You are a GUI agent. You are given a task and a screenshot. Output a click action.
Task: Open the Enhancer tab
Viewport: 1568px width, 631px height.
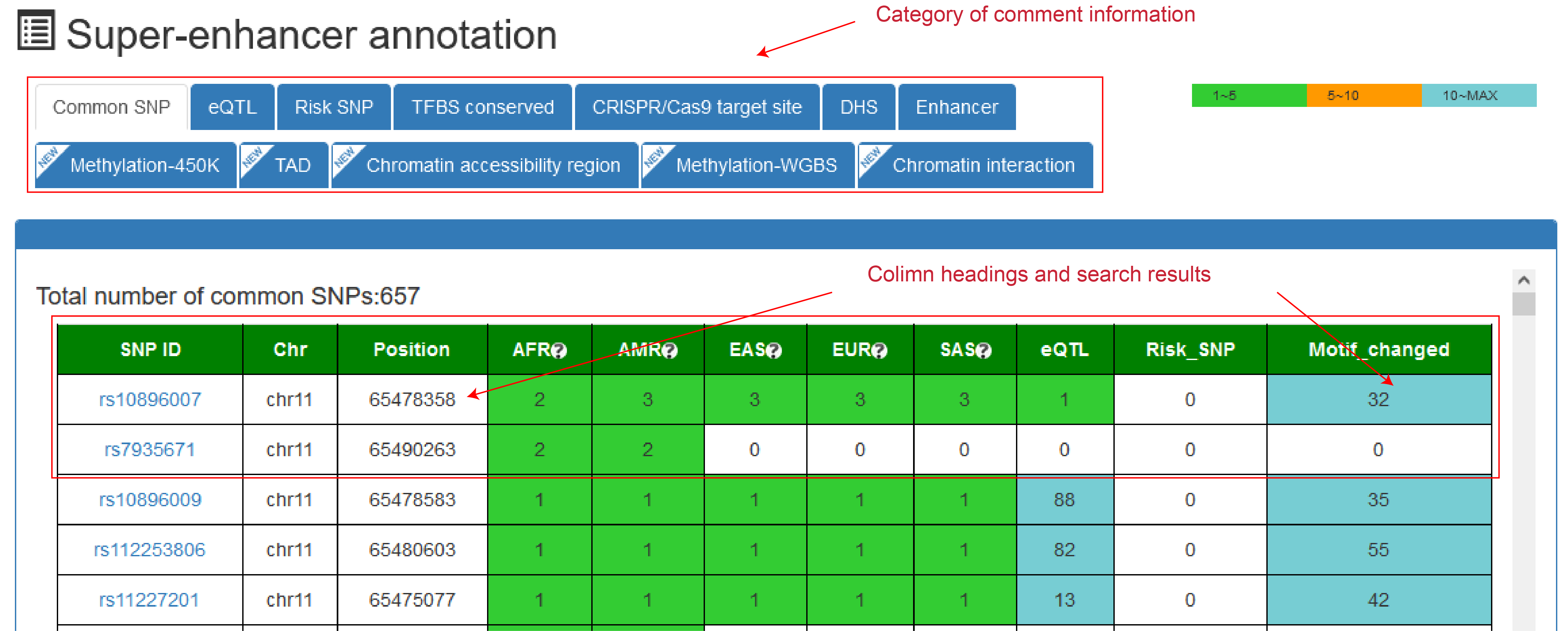(957, 107)
